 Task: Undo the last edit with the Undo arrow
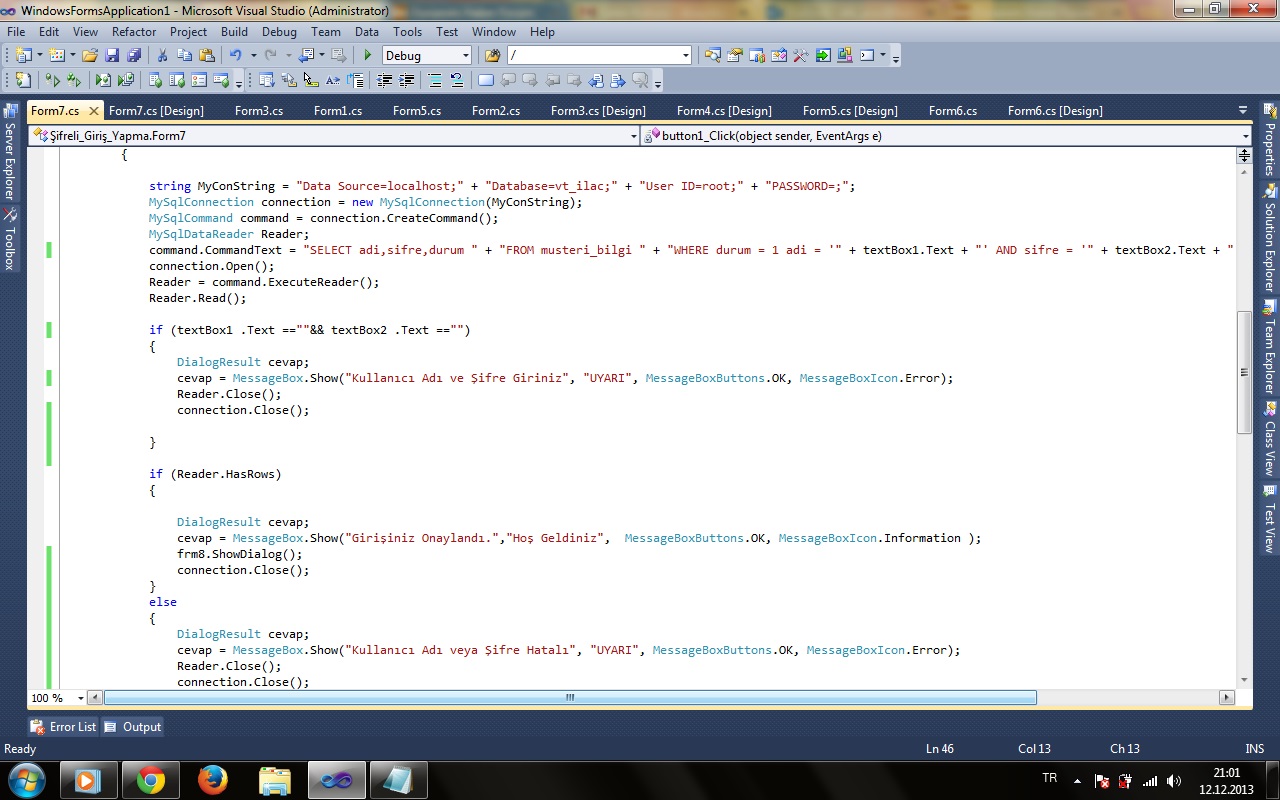[x=236, y=56]
